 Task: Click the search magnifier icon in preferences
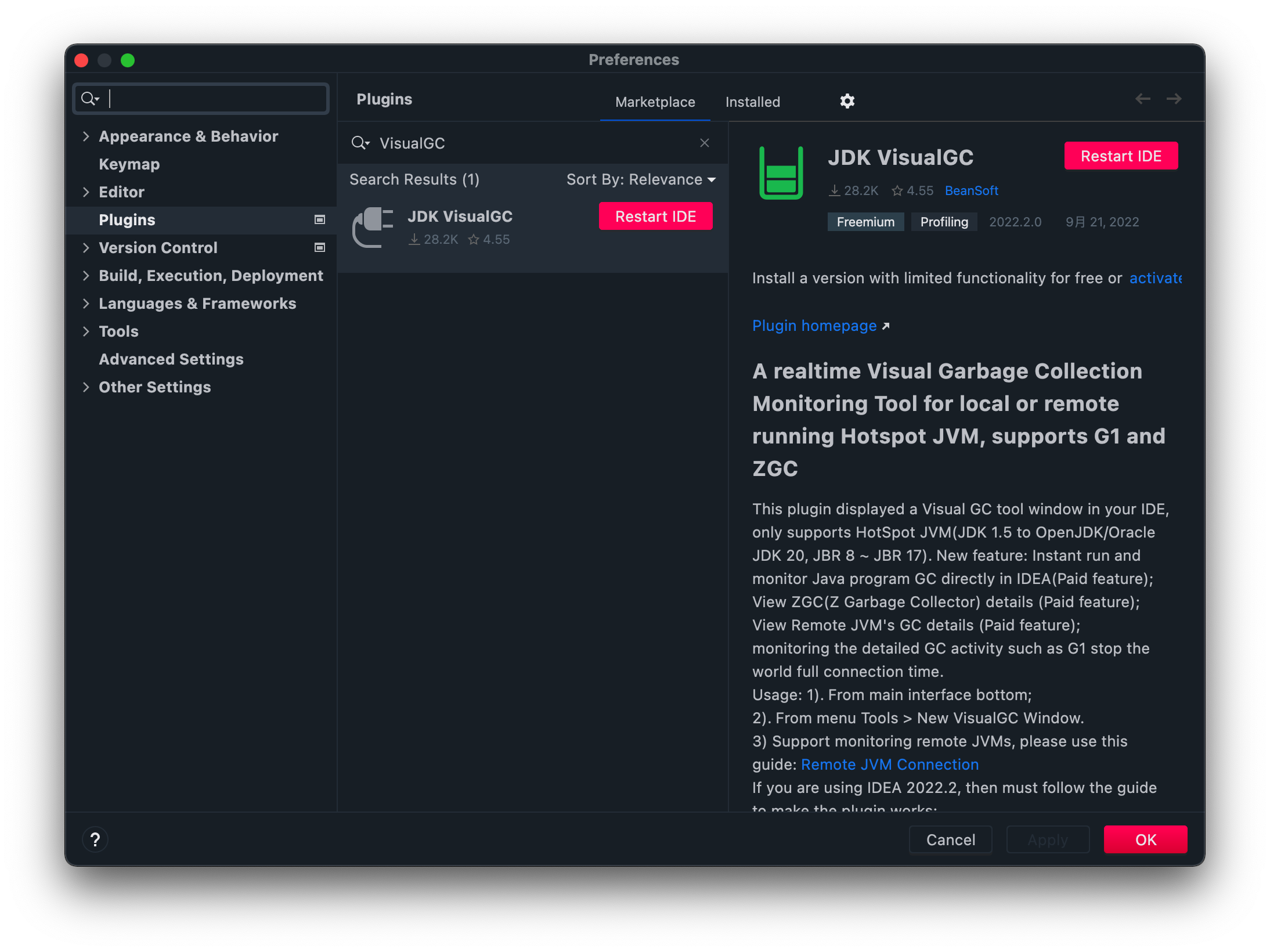pyautogui.click(x=91, y=98)
